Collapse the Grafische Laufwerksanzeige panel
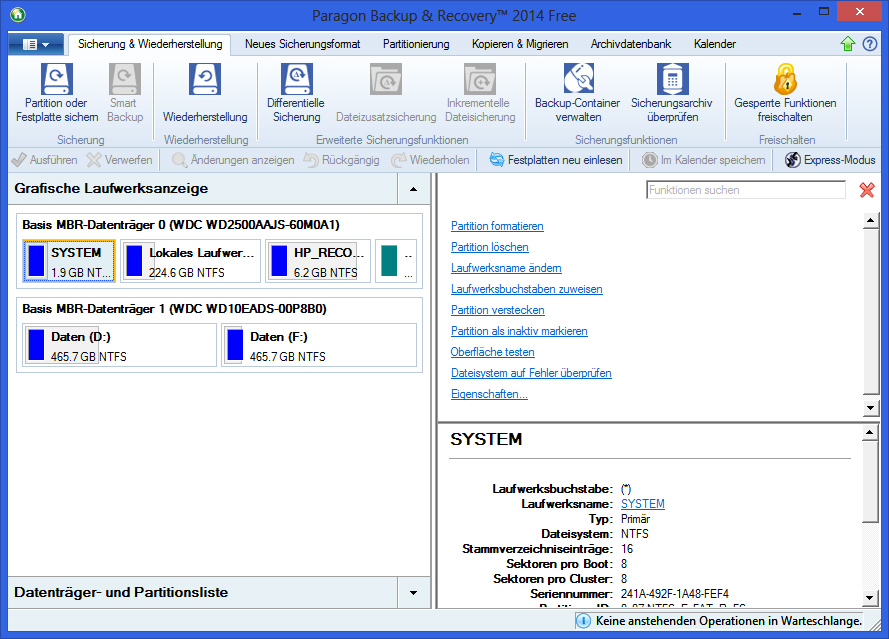889x639 pixels. click(x=413, y=189)
